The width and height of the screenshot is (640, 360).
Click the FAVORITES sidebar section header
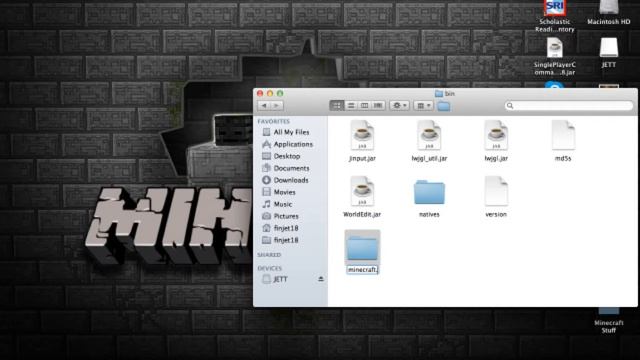pyautogui.click(x=273, y=122)
